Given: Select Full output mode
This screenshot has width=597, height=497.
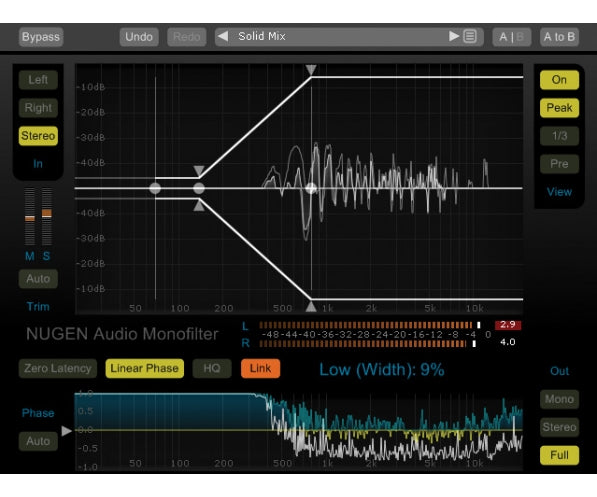Looking at the screenshot, I should click(x=559, y=455).
